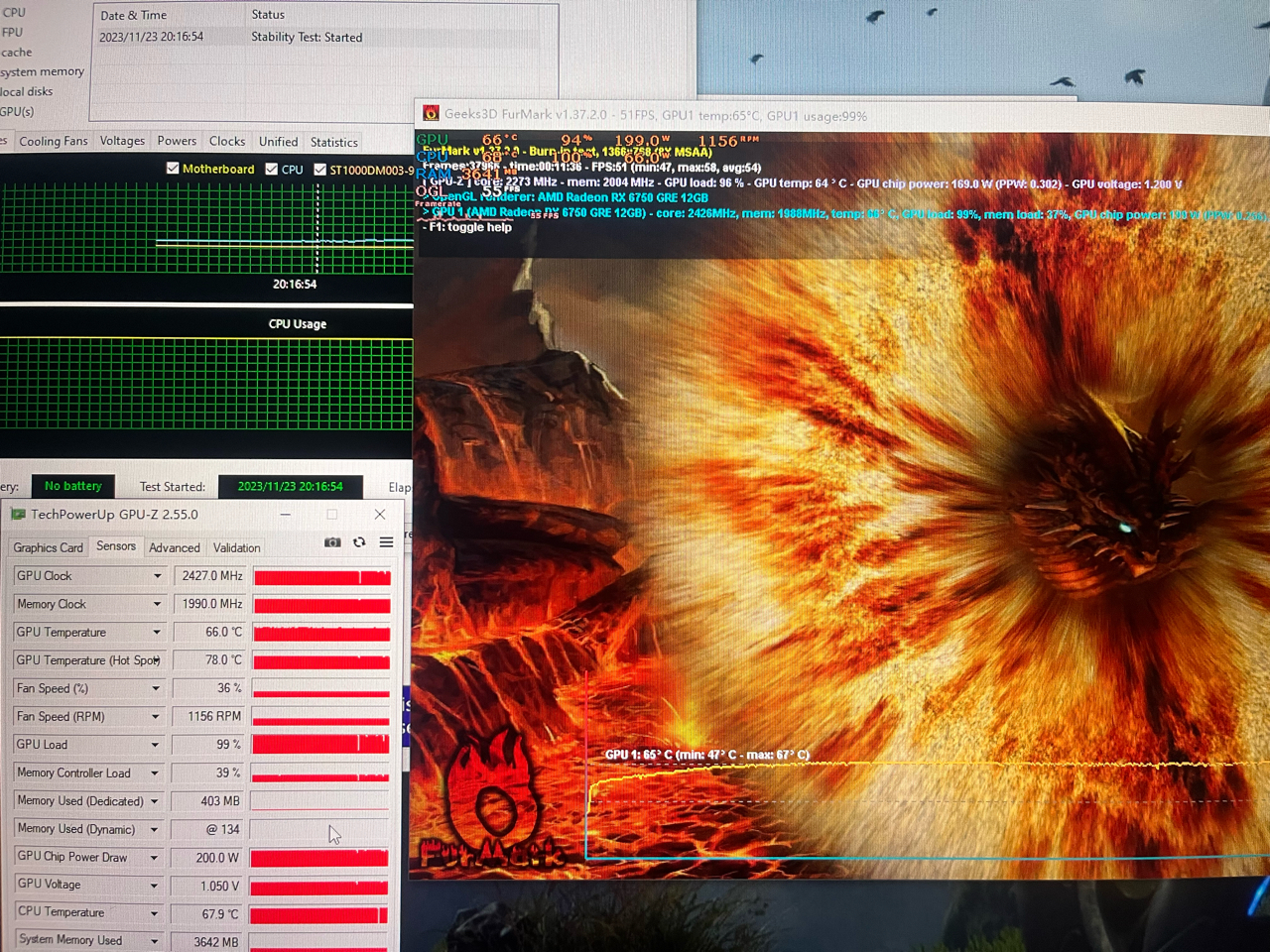1270x952 pixels.
Task: Toggle the ST1000DM003 disk checkbox
Action: click(x=320, y=170)
